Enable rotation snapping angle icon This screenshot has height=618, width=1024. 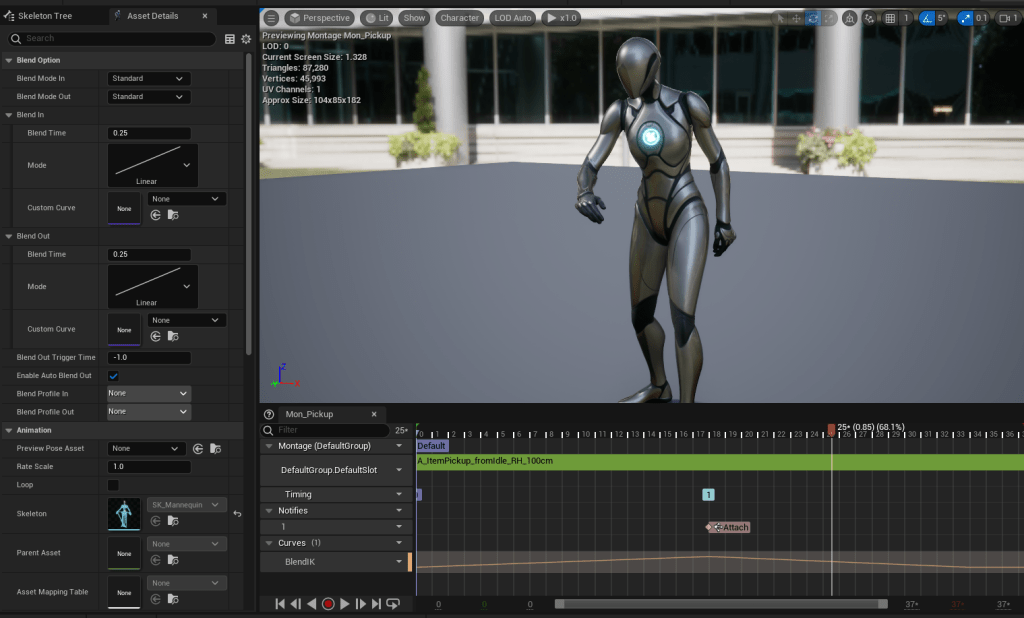pos(927,18)
